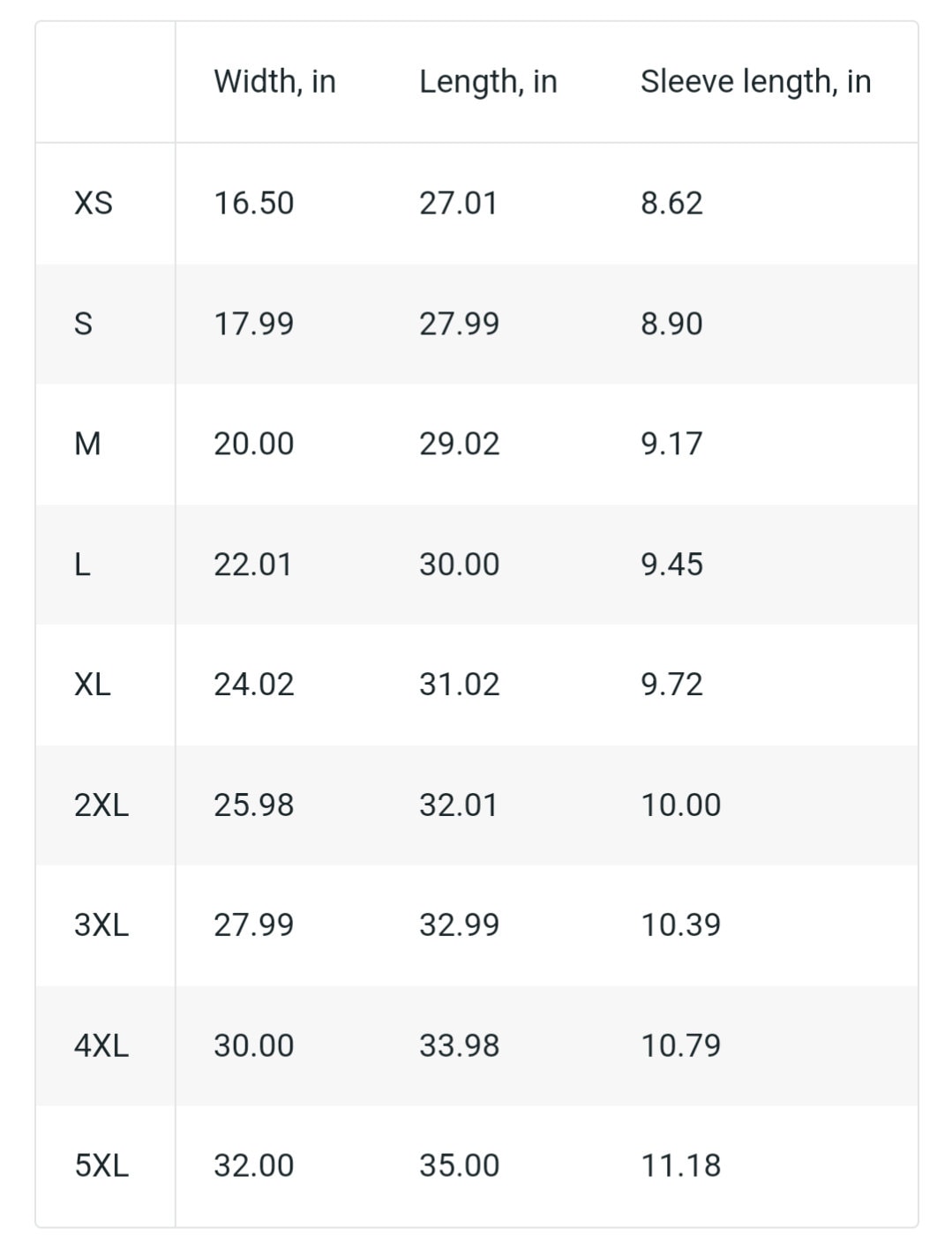Click the Width, in column header
The height and width of the screenshot is (1258, 952).
pos(274,82)
